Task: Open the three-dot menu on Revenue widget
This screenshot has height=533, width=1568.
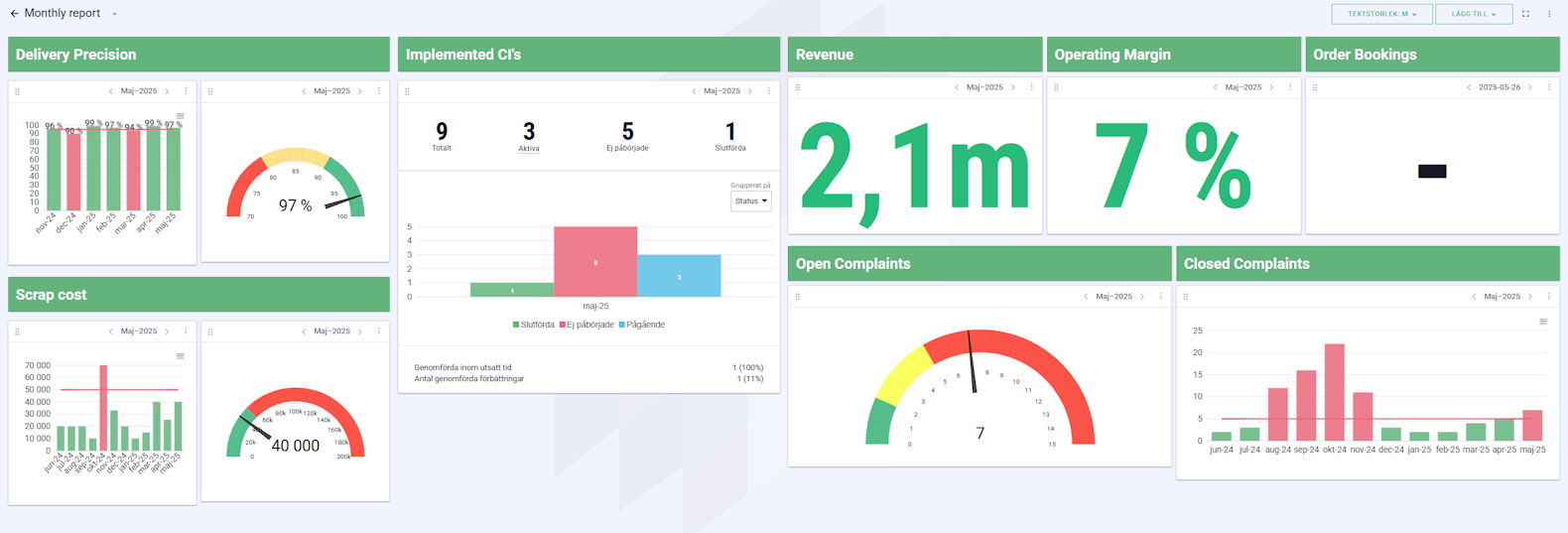Action: tap(1032, 87)
